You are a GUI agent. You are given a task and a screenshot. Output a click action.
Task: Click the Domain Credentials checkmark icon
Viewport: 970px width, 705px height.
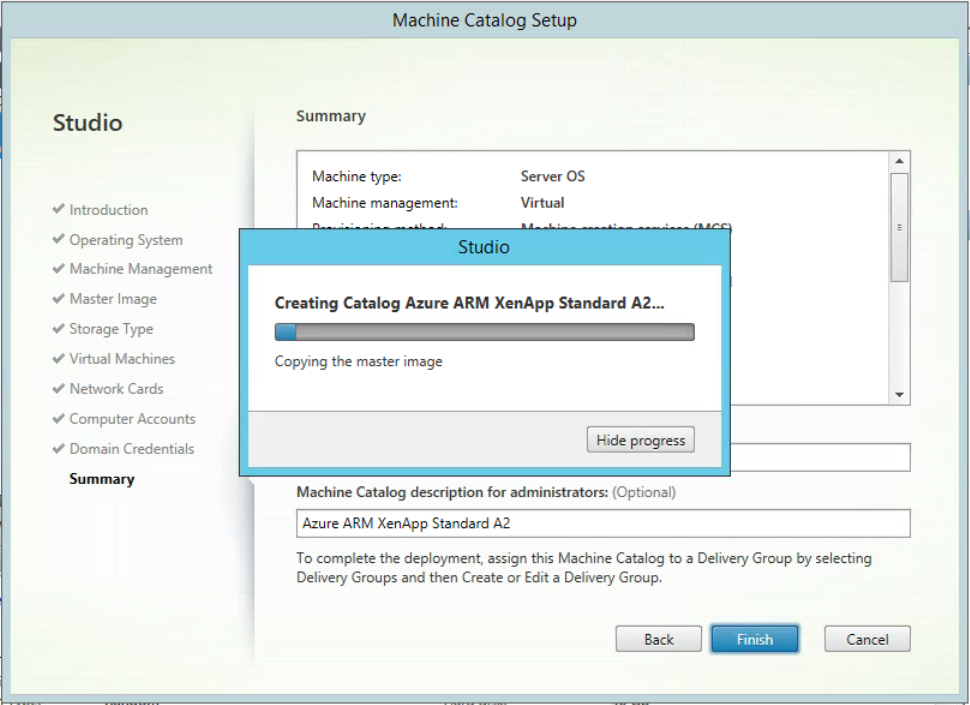pyautogui.click(x=59, y=448)
